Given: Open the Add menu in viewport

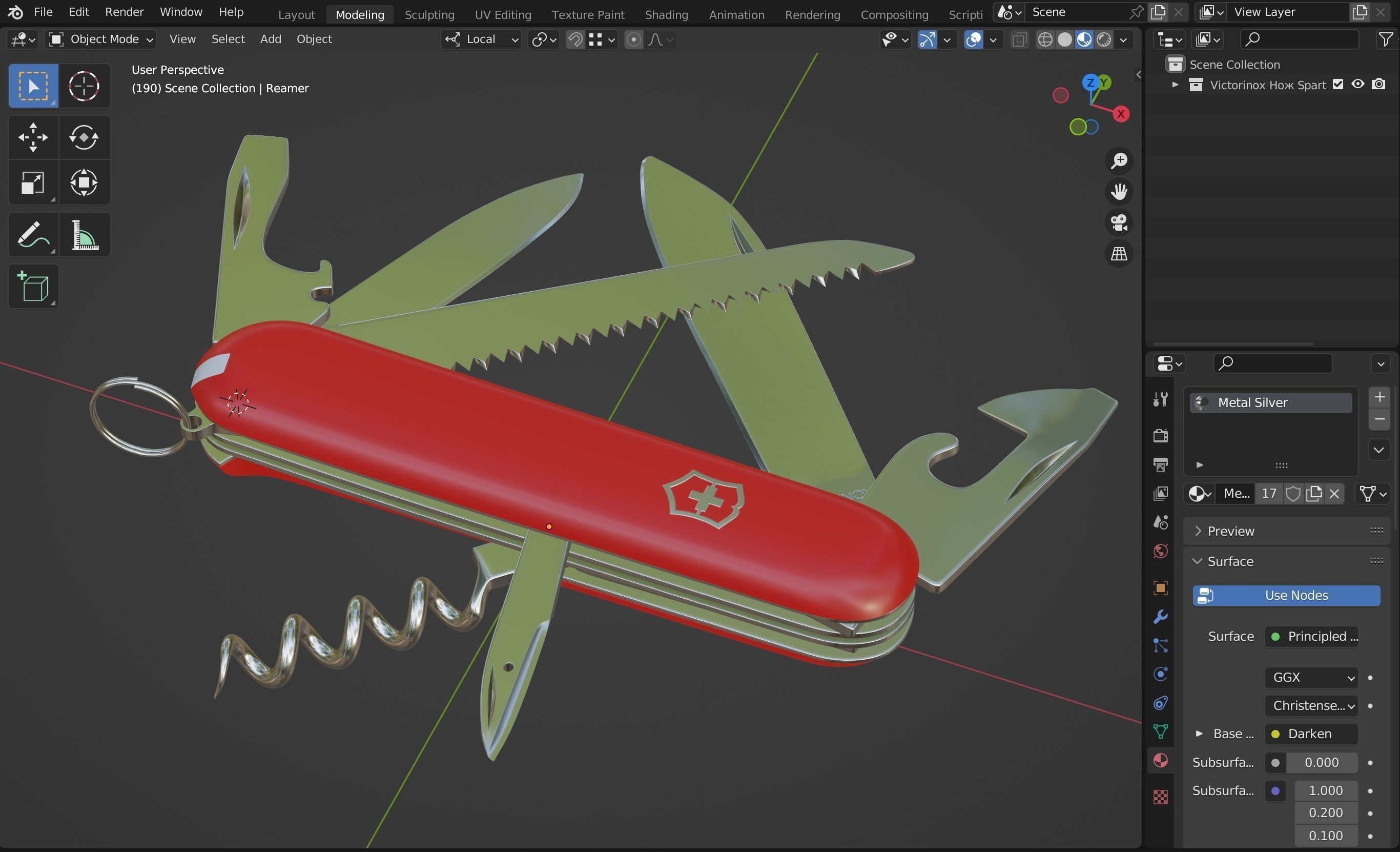Looking at the screenshot, I should 271,39.
